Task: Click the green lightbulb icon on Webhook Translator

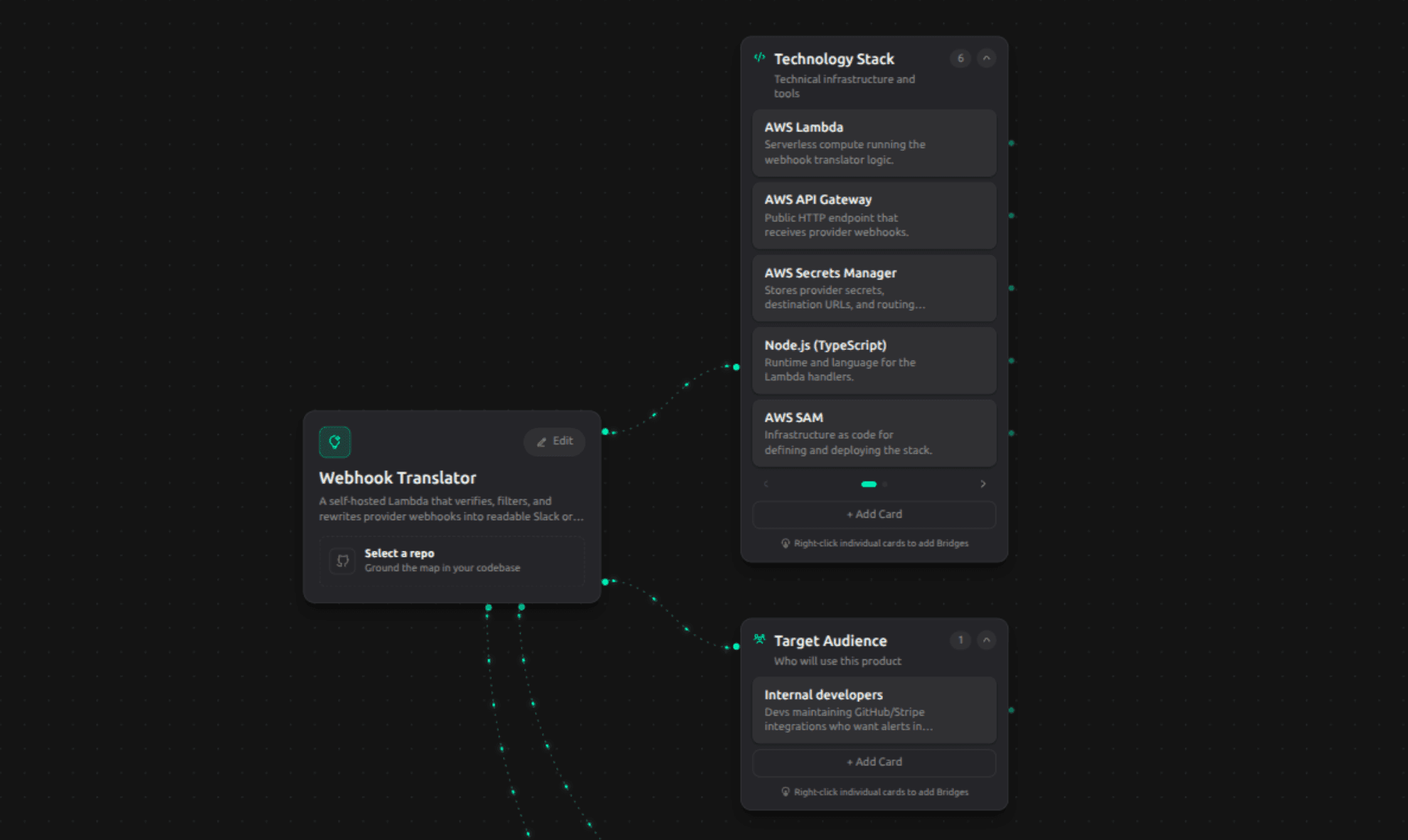Action: [334, 442]
